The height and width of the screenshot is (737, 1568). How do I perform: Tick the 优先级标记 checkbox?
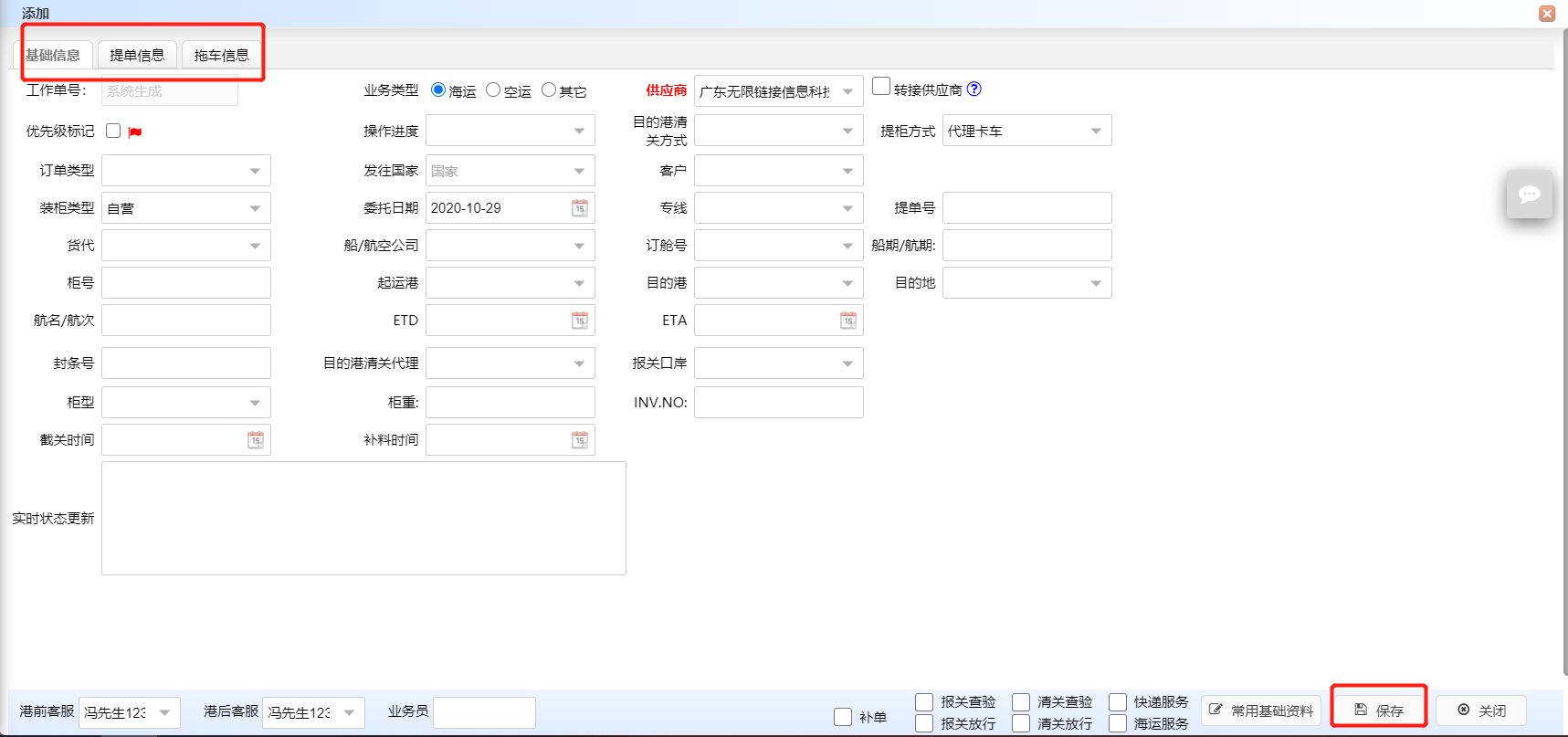point(113,131)
